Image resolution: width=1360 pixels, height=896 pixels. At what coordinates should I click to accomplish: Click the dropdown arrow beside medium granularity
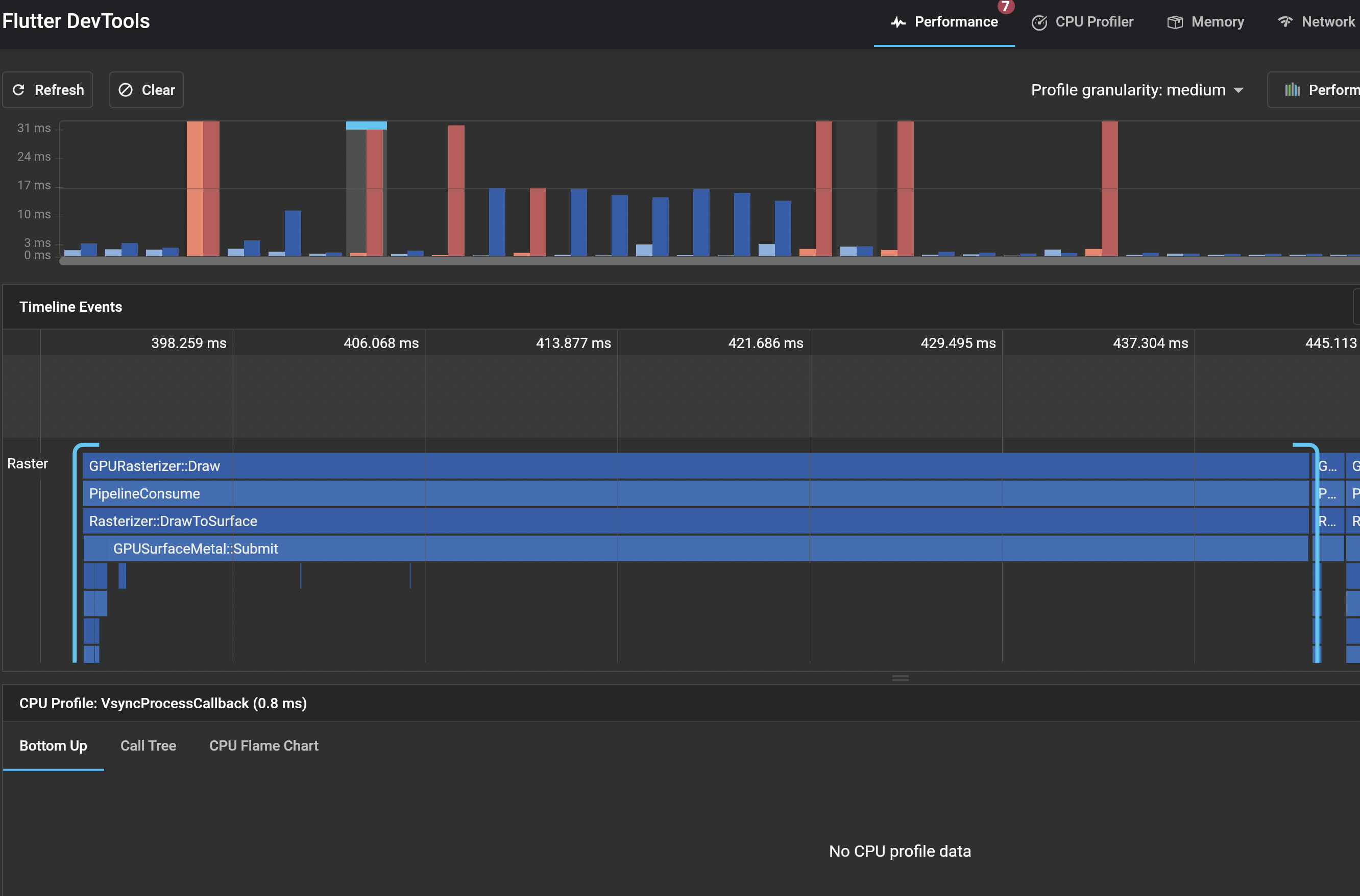click(1238, 90)
